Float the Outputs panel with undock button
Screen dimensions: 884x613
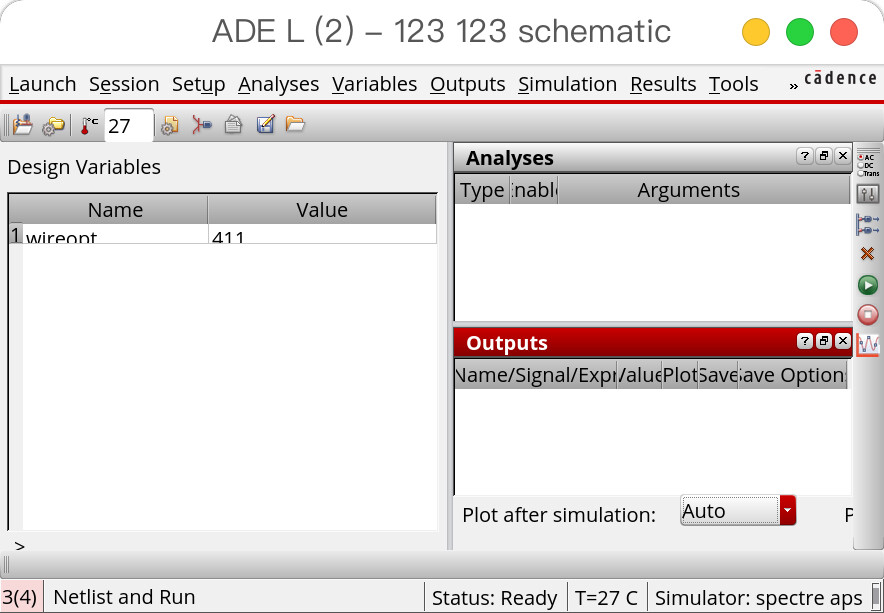824,341
